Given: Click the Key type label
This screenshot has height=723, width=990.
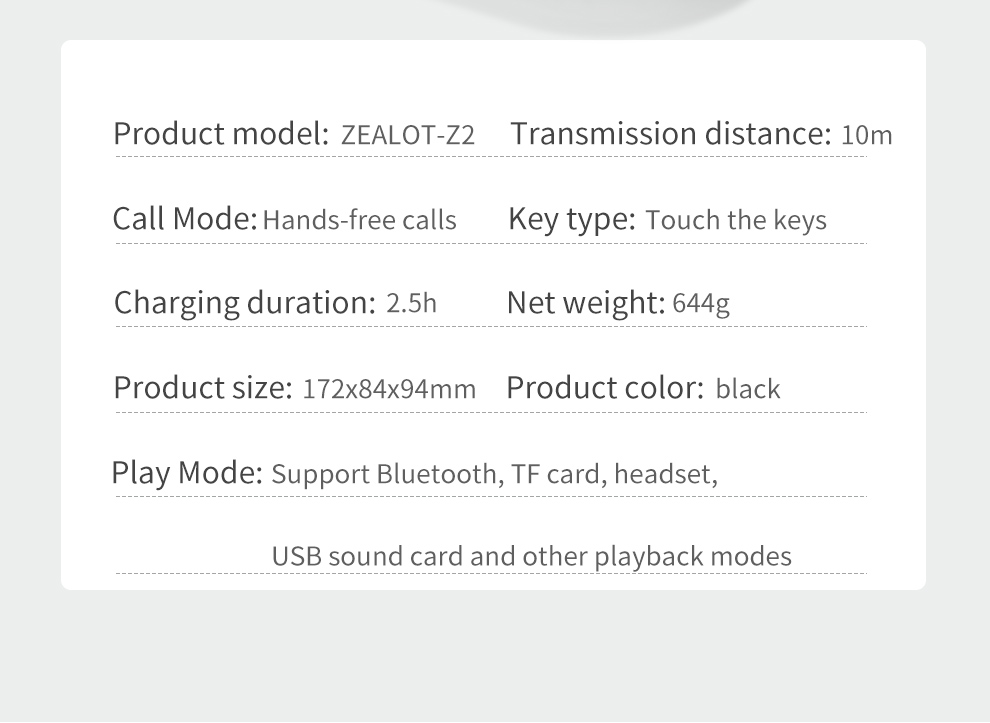Looking at the screenshot, I should tap(571, 220).
